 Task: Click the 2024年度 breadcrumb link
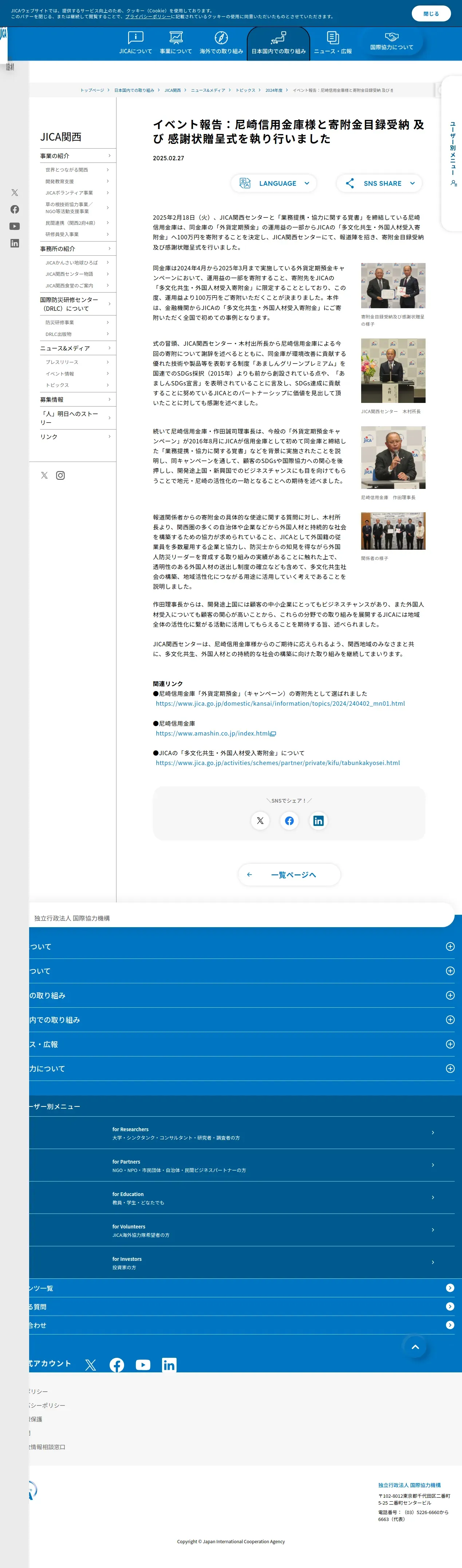273,90
